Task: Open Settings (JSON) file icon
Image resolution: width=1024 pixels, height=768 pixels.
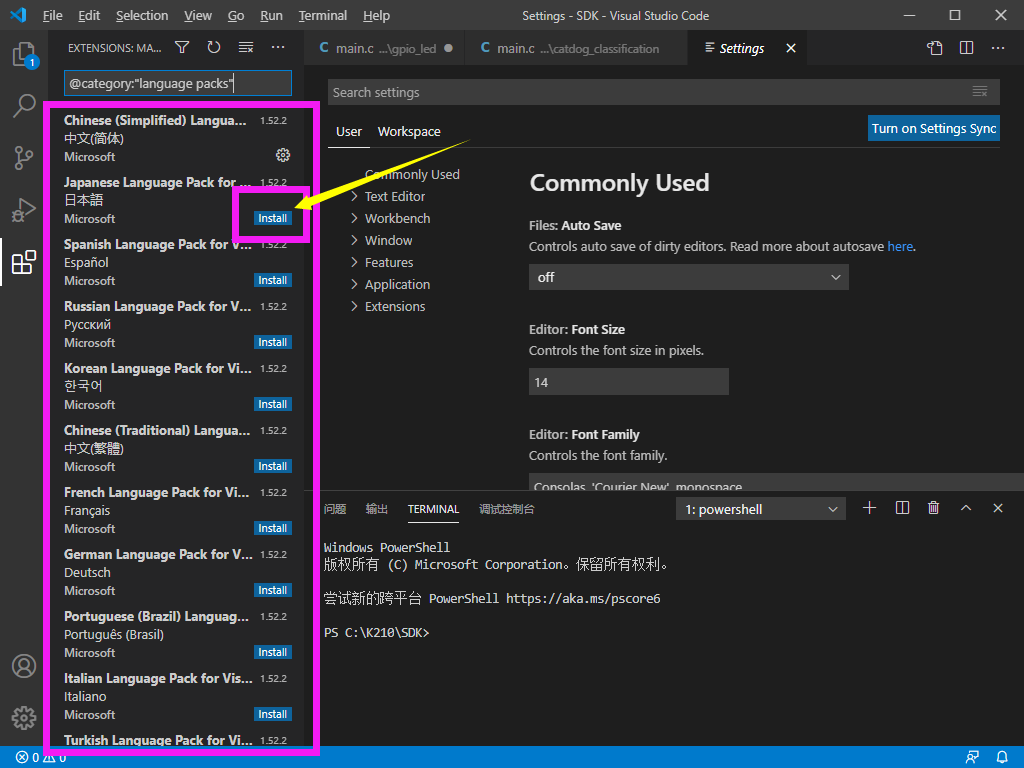Action: coord(935,48)
